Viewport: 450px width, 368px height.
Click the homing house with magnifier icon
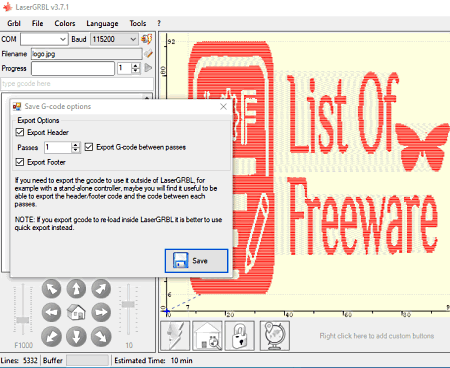pos(207,336)
